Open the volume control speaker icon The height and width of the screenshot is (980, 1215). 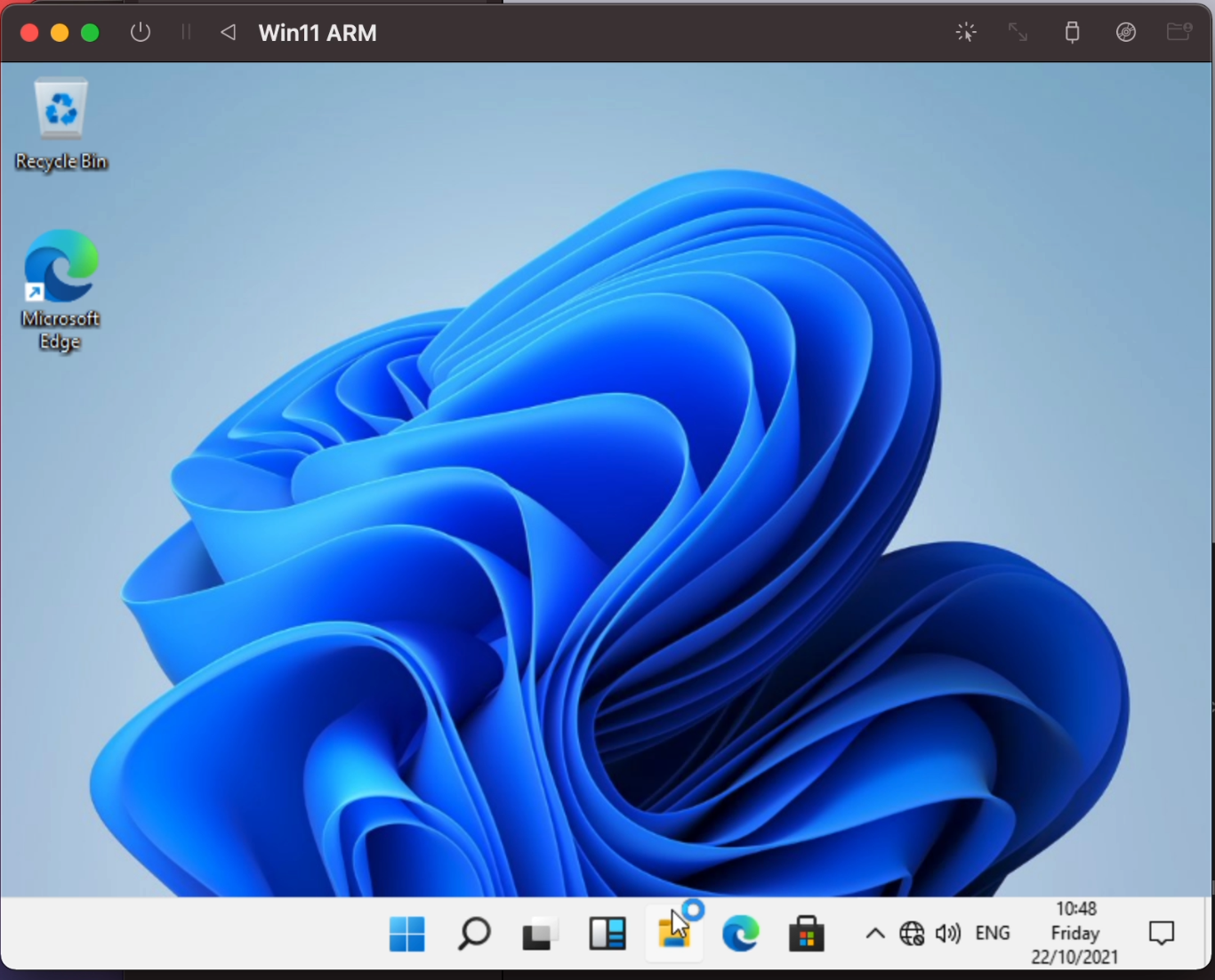(948, 933)
